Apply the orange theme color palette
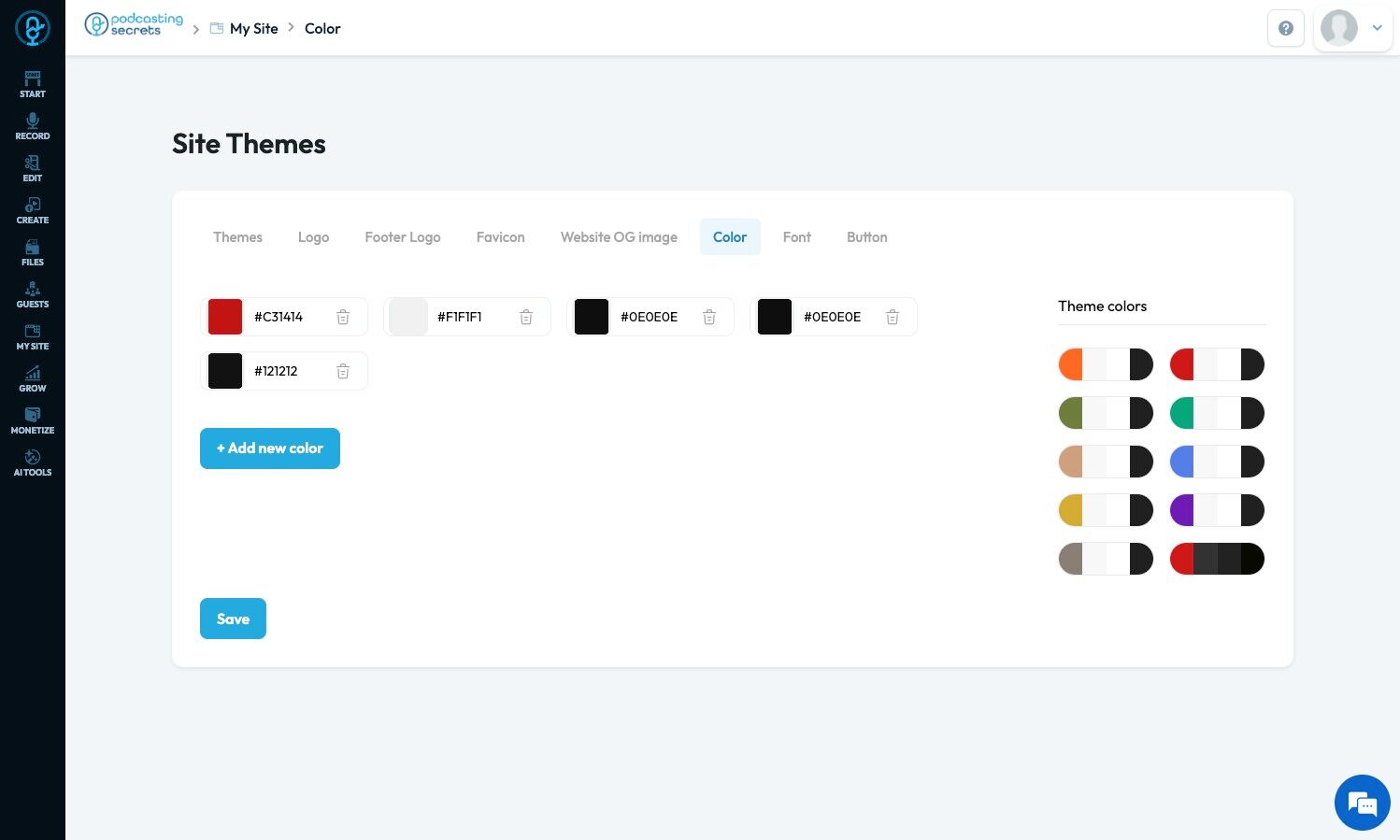 [1106, 364]
